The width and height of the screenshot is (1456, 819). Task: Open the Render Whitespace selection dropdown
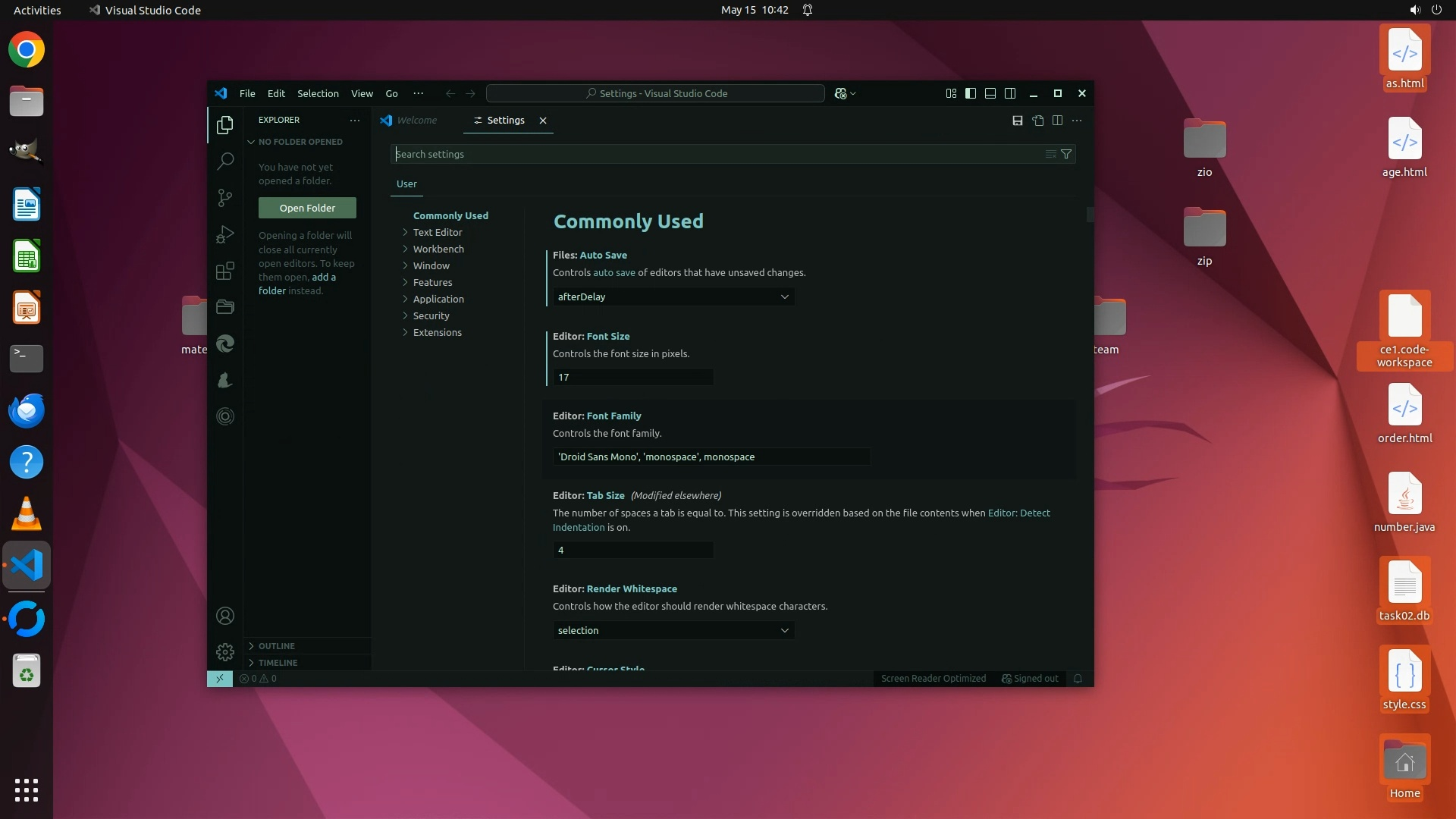673,630
